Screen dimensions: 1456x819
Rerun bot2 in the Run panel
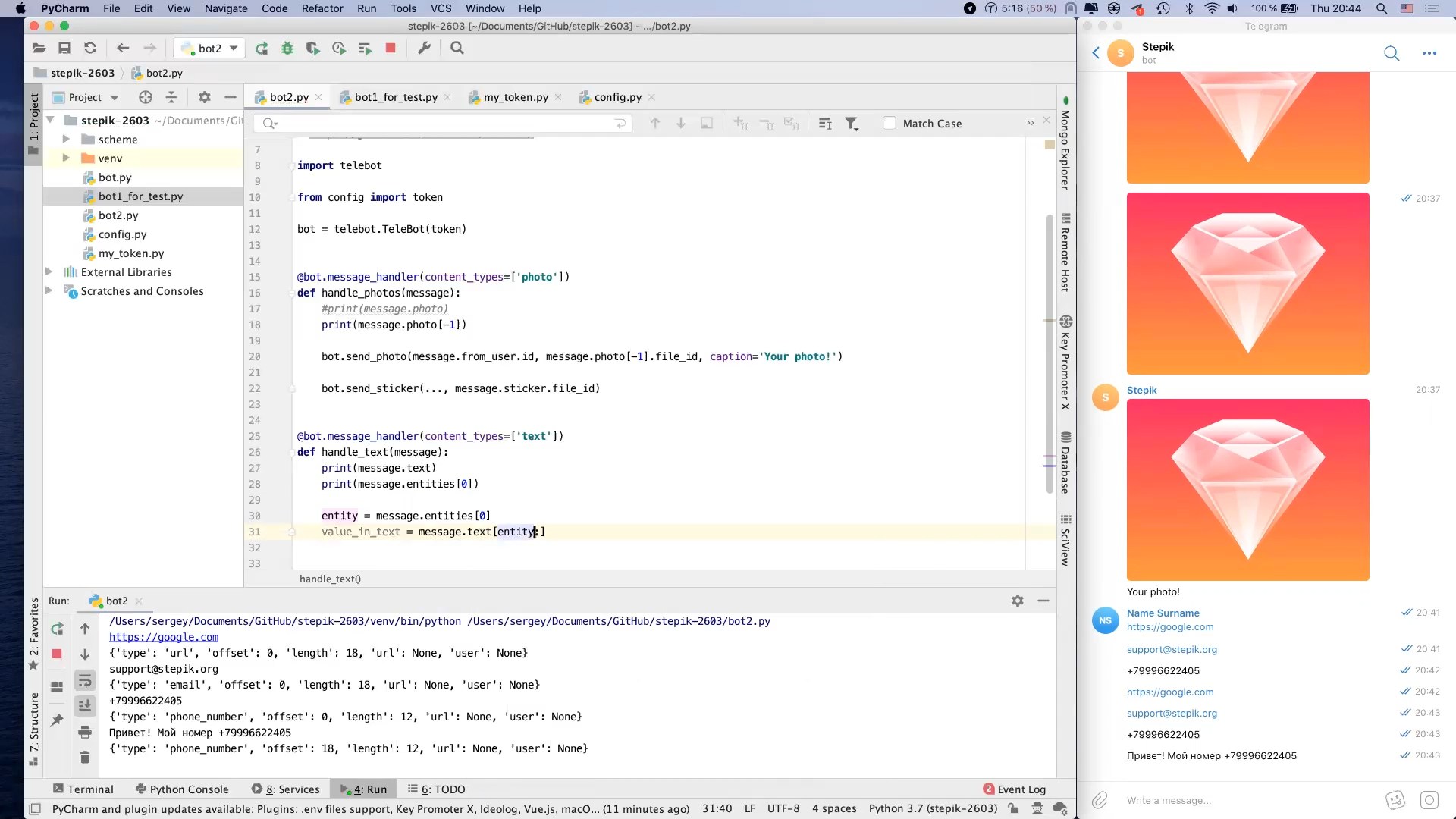[x=57, y=629]
